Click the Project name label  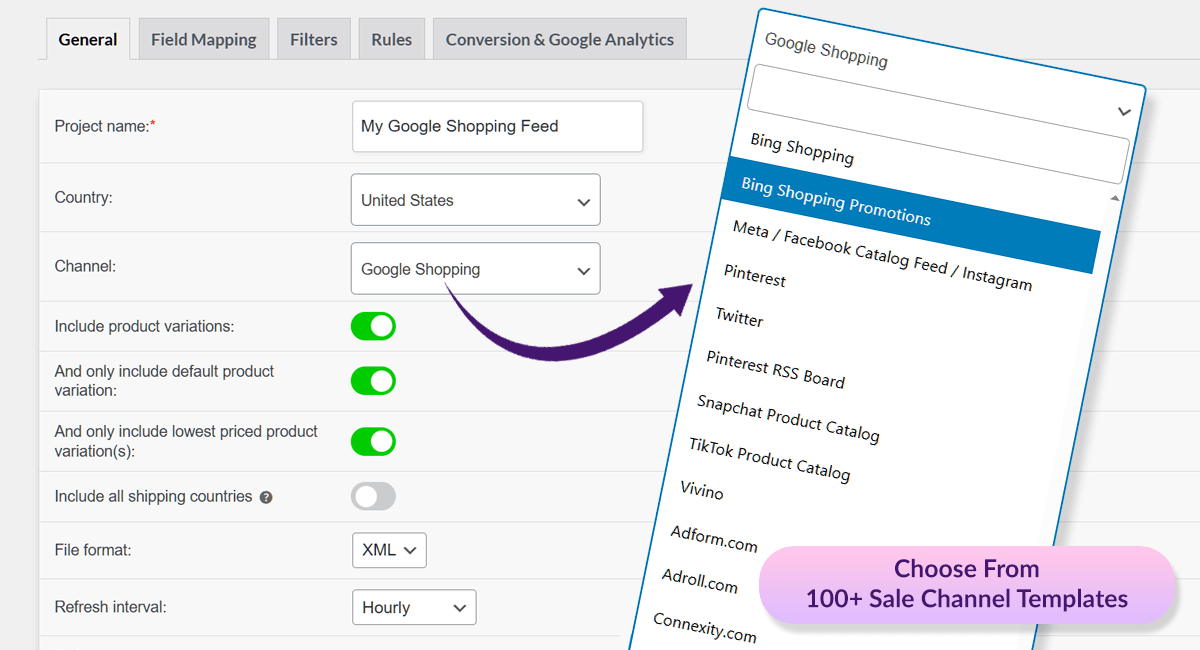coord(105,126)
